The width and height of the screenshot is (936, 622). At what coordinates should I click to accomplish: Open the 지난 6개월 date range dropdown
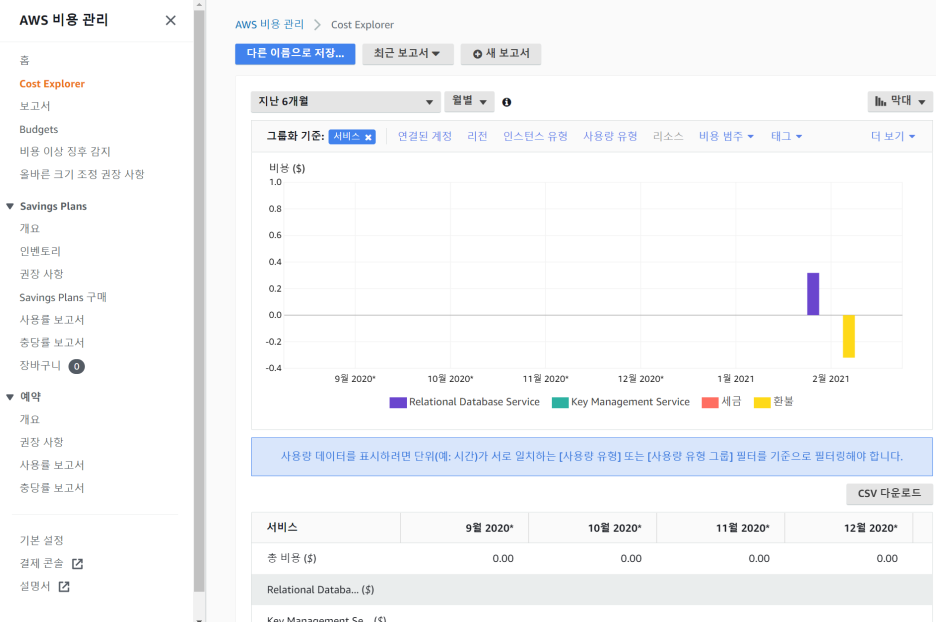pyautogui.click(x=346, y=101)
